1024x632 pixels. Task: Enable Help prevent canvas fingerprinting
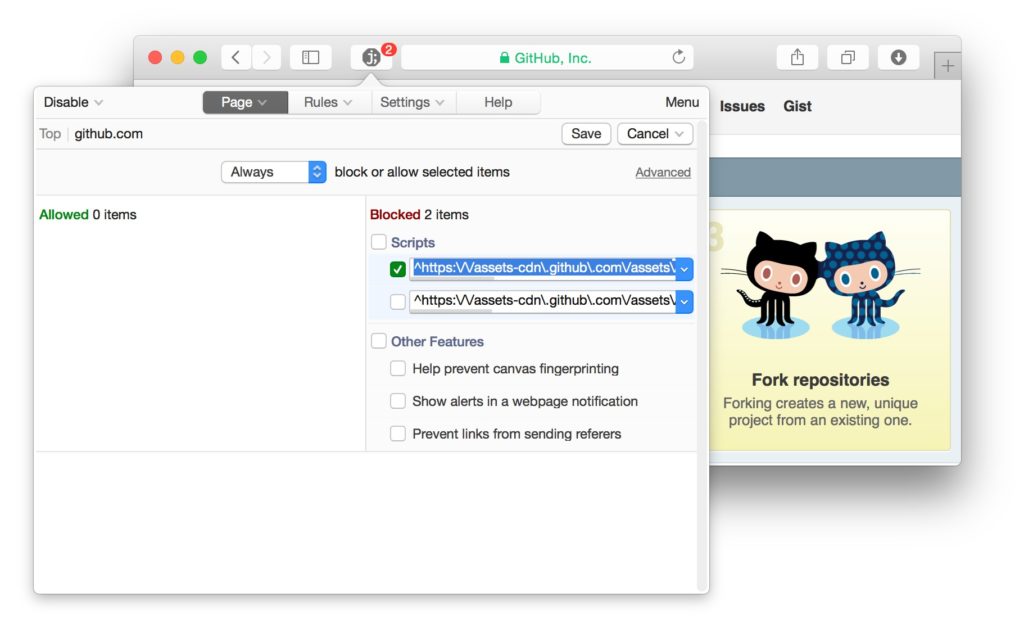click(x=398, y=368)
